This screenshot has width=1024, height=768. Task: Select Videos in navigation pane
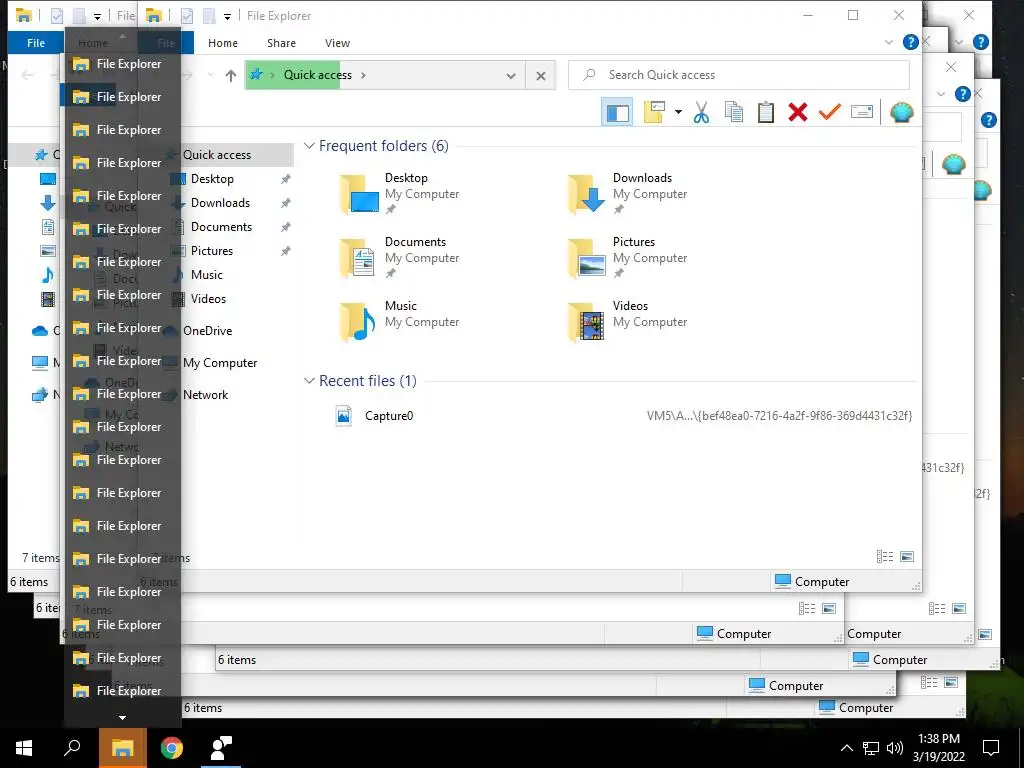[x=208, y=299]
